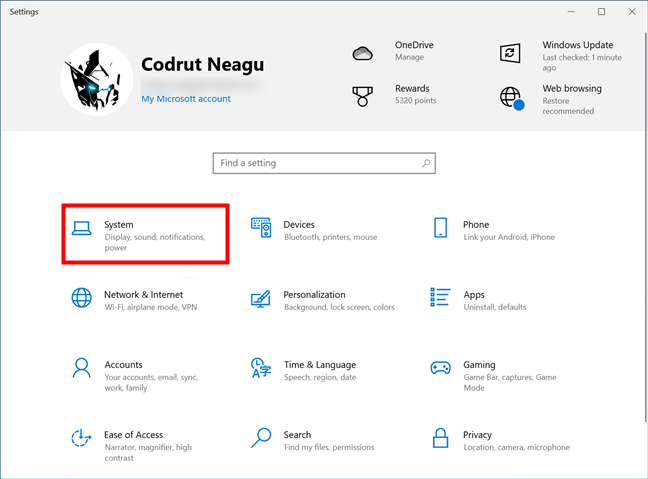Open the Time & Language icon
Image resolution: width=648 pixels, height=479 pixels.
click(x=261, y=368)
